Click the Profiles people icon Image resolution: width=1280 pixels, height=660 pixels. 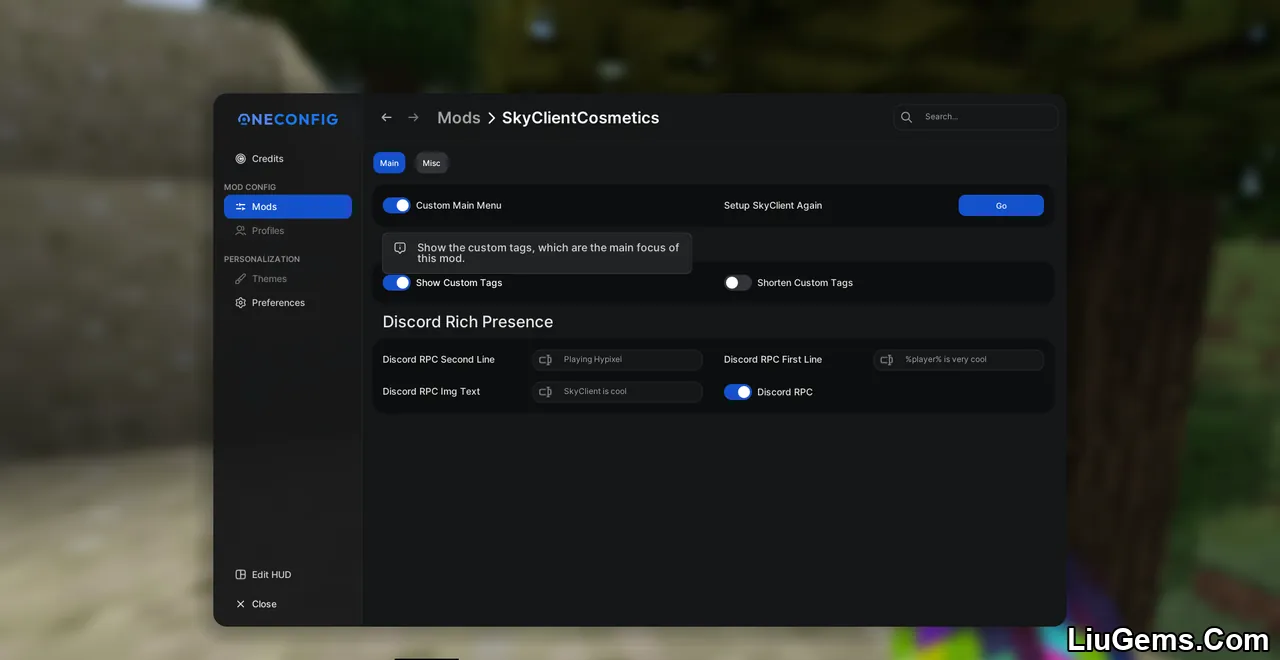tap(240, 231)
